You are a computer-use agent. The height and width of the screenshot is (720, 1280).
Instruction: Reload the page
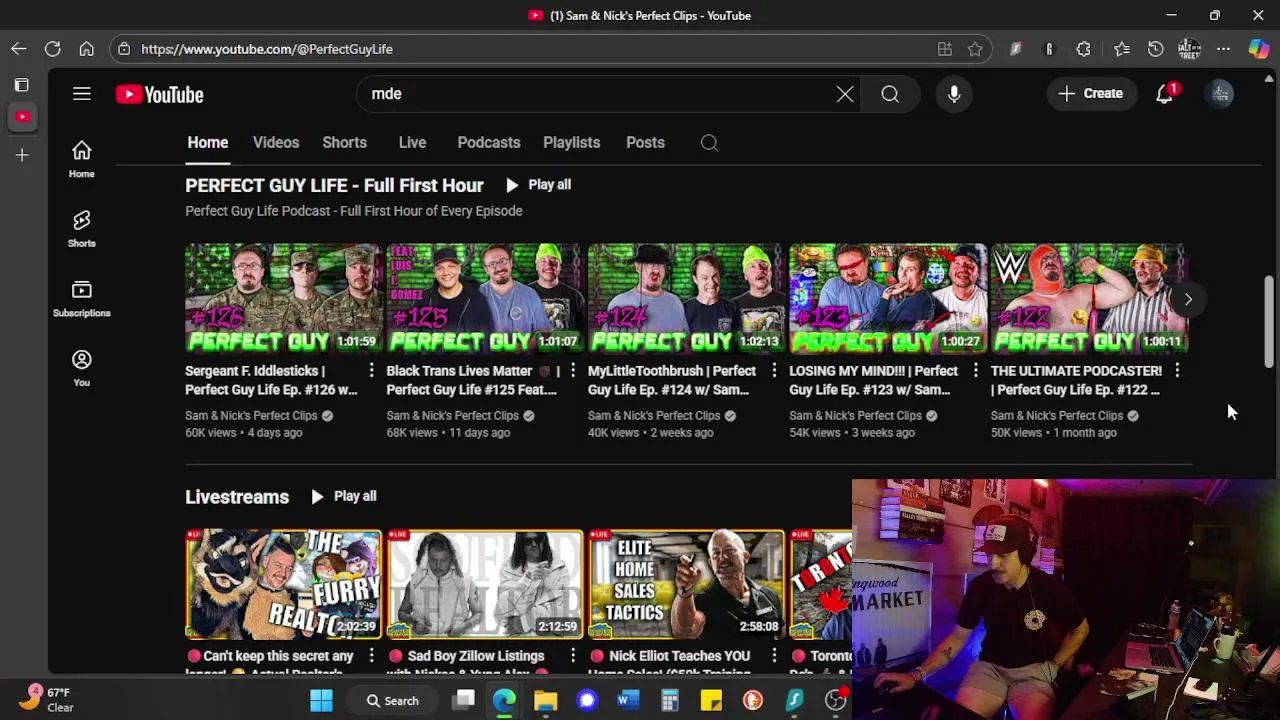coord(53,49)
